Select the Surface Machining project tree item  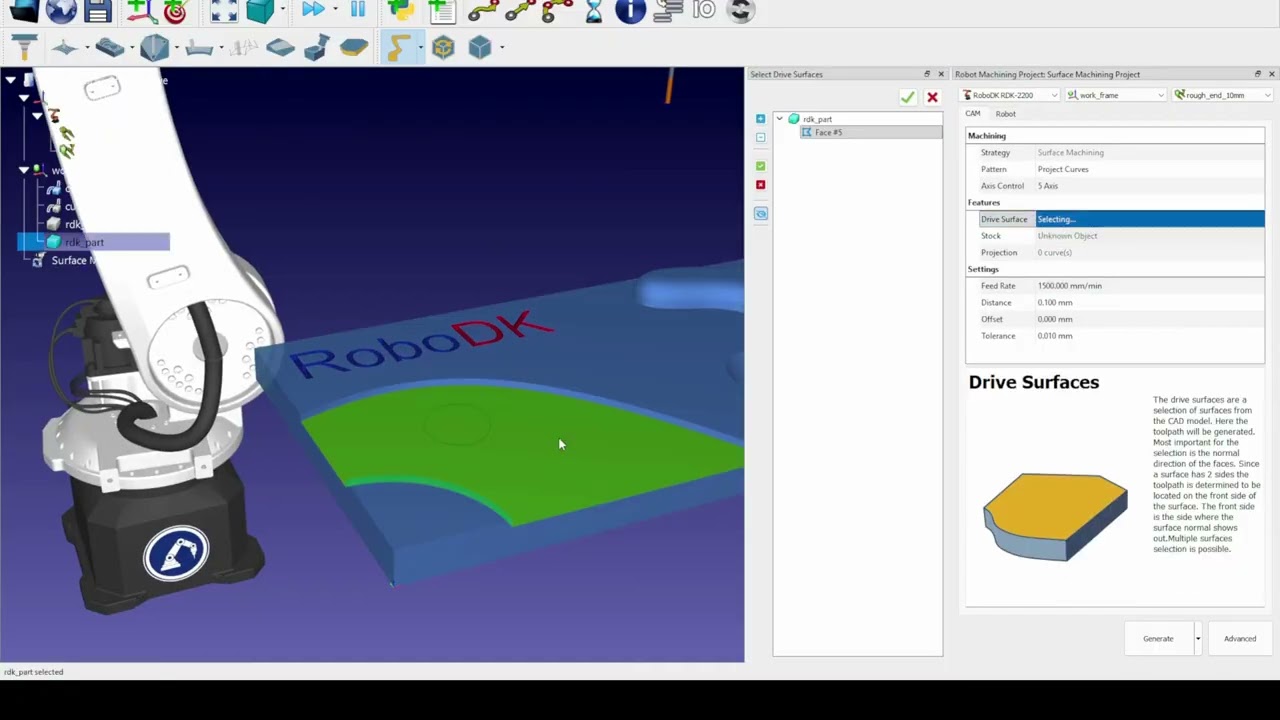tap(72, 260)
